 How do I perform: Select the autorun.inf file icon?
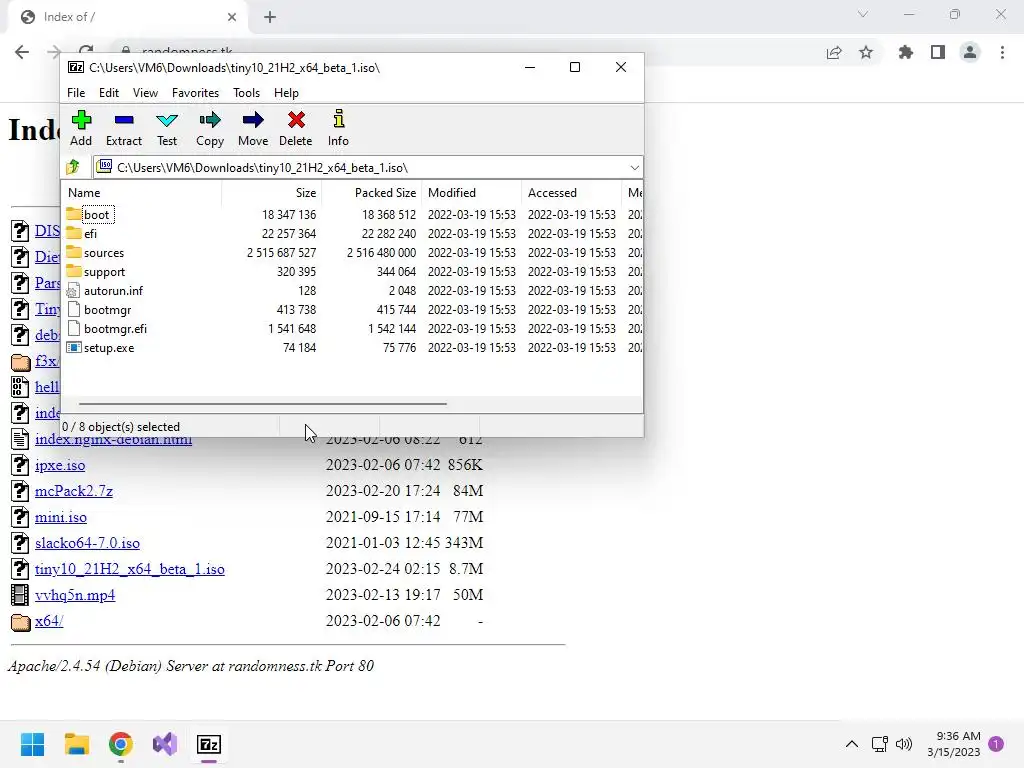click(74, 291)
